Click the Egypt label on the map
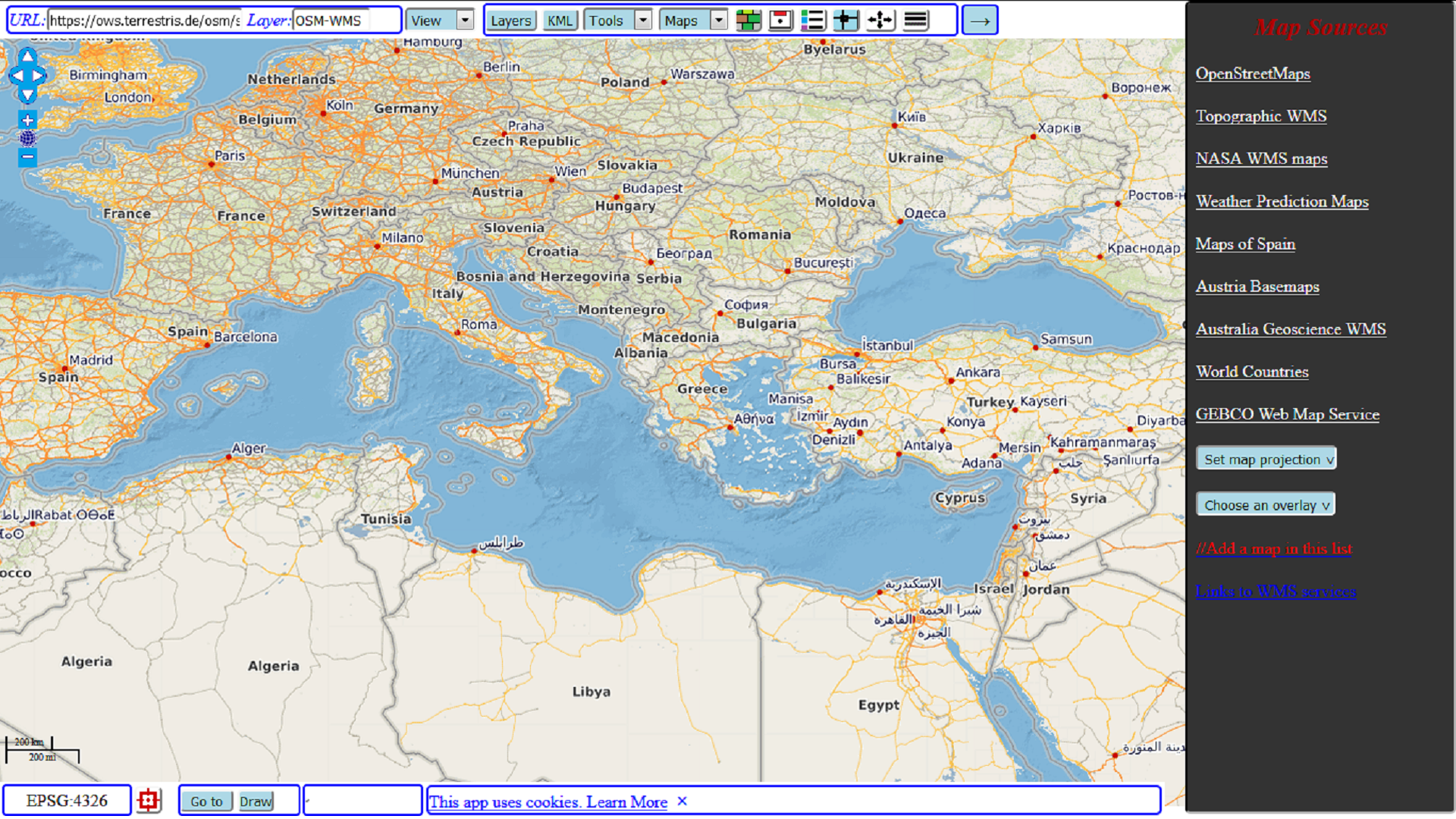Viewport: 1456px width, 819px height. [878, 704]
